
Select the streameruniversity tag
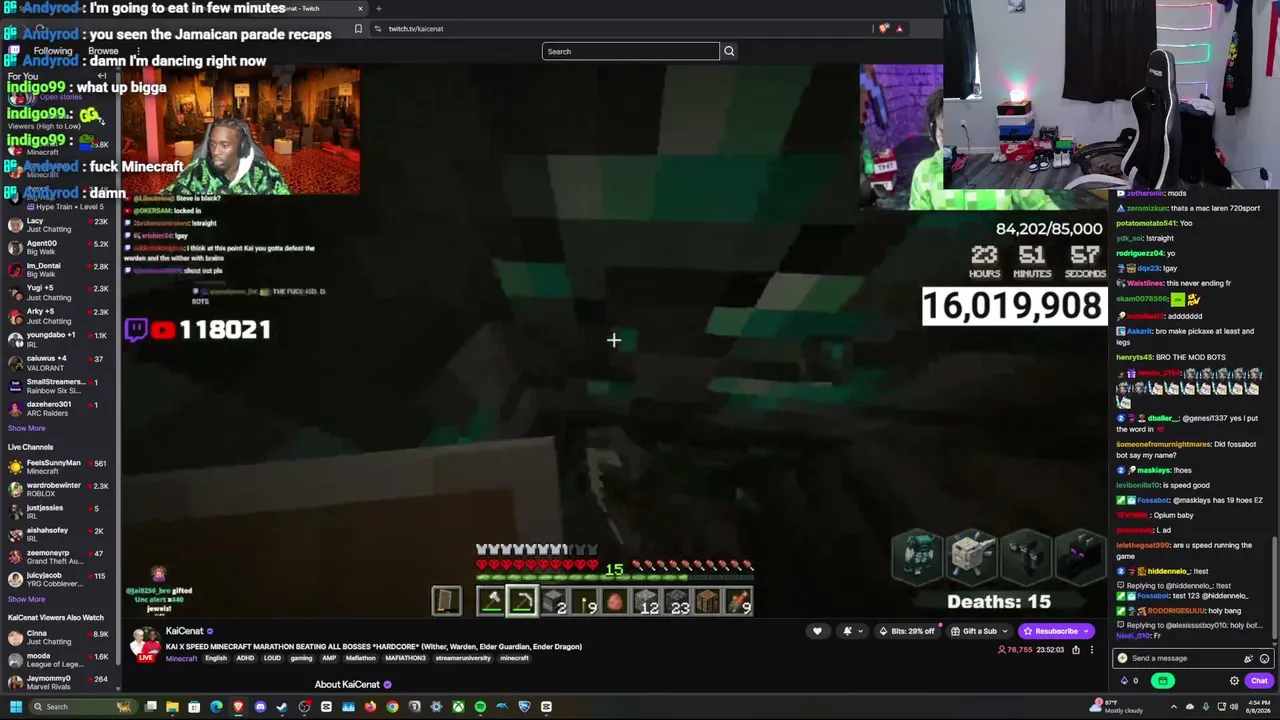(x=463, y=658)
